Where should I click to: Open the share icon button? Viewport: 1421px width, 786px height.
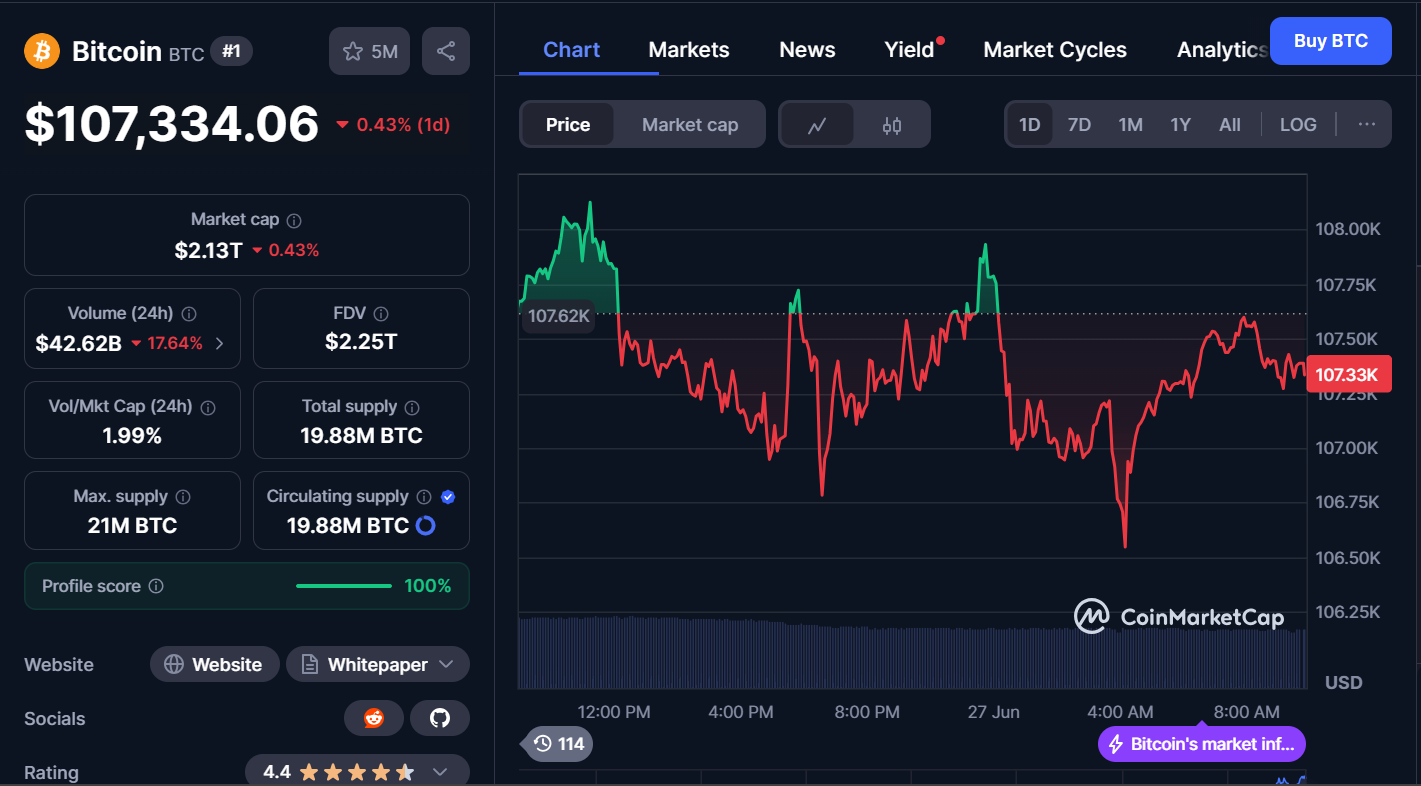(x=446, y=51)
